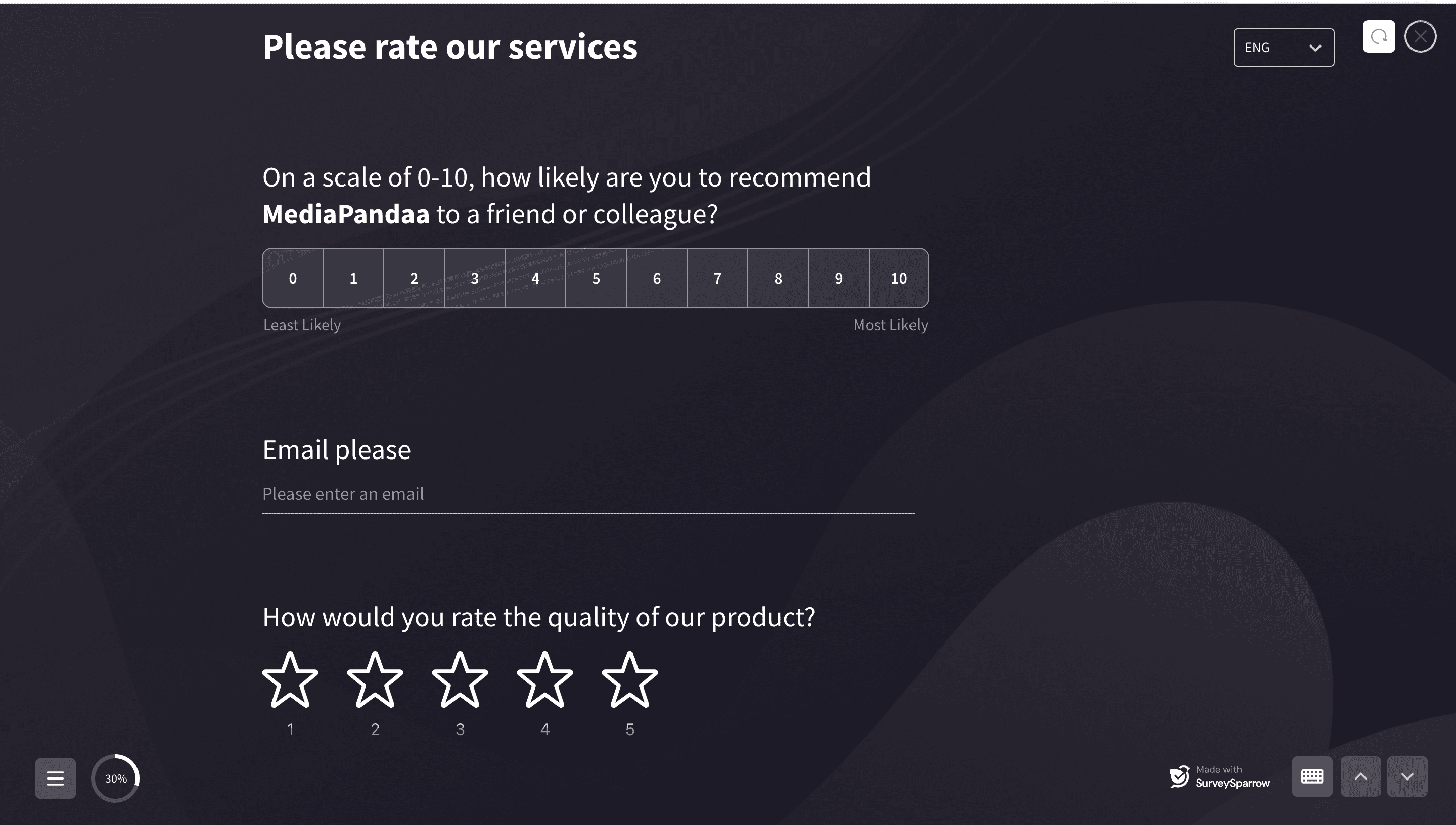Click the 30% progress indicator
The image size is (1456, 825).
(116, 778)
